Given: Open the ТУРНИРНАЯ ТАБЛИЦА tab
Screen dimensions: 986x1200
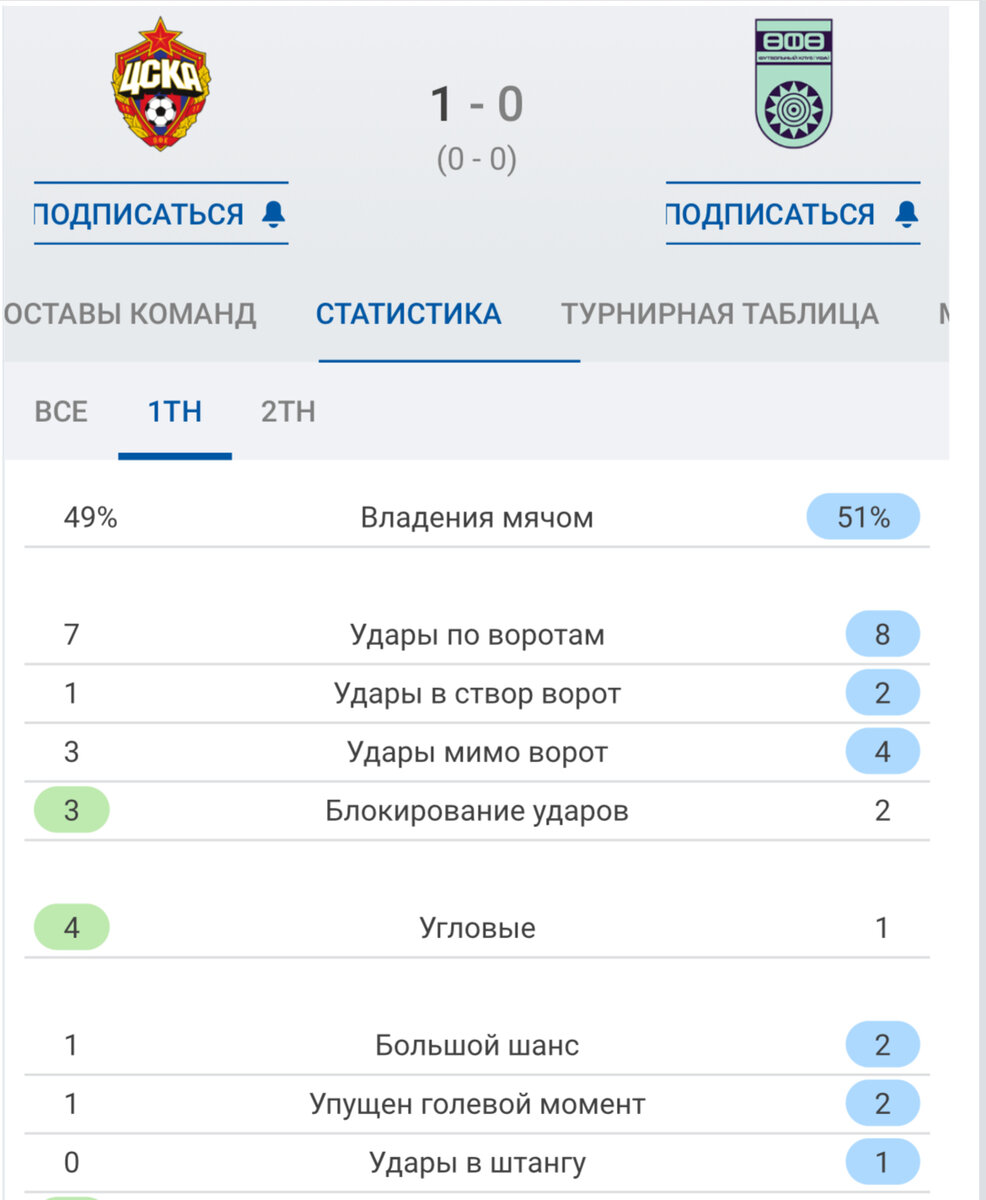Looking at the screenshot, I should [x=723, y=313].
